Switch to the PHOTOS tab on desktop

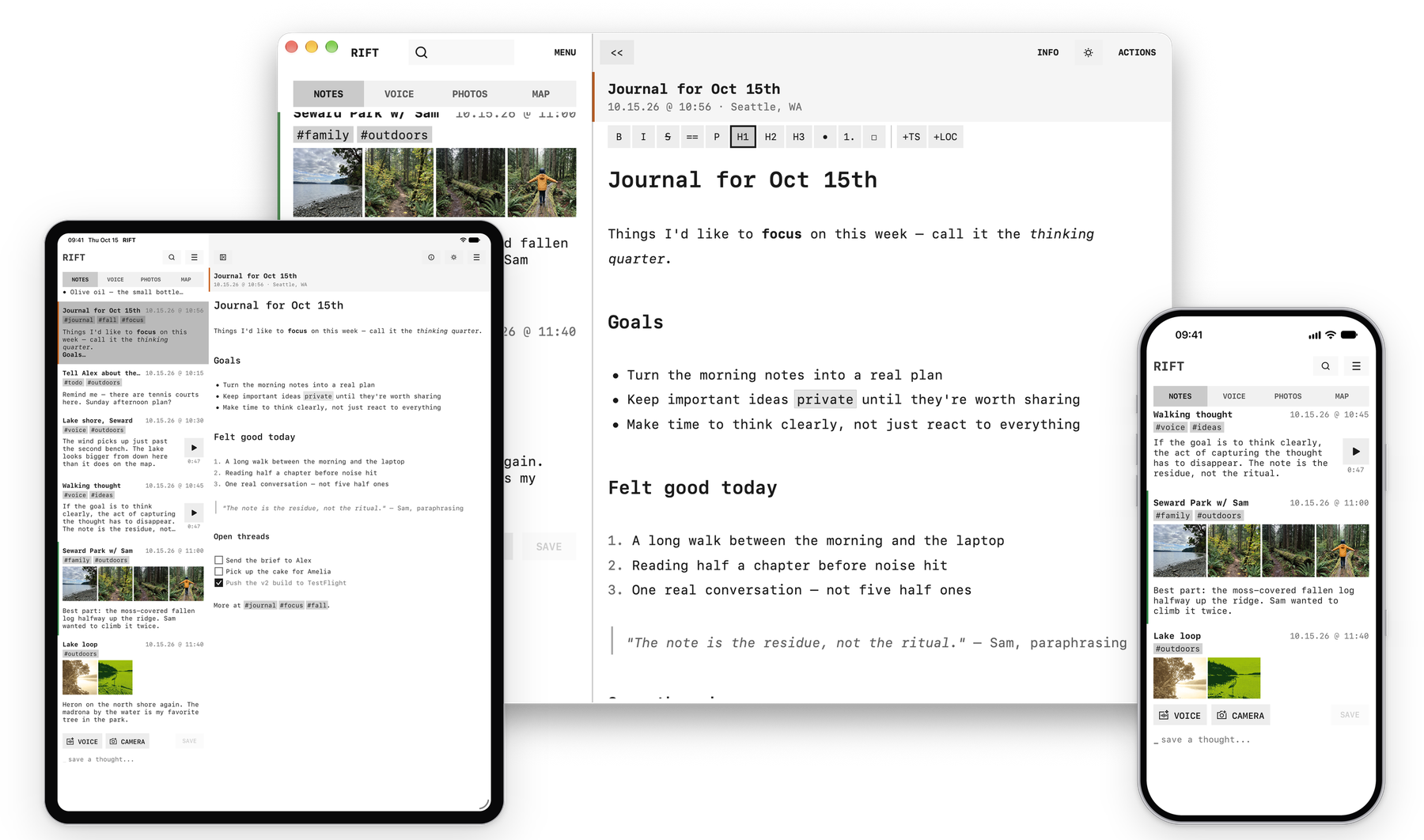click(x=470, y=93)
